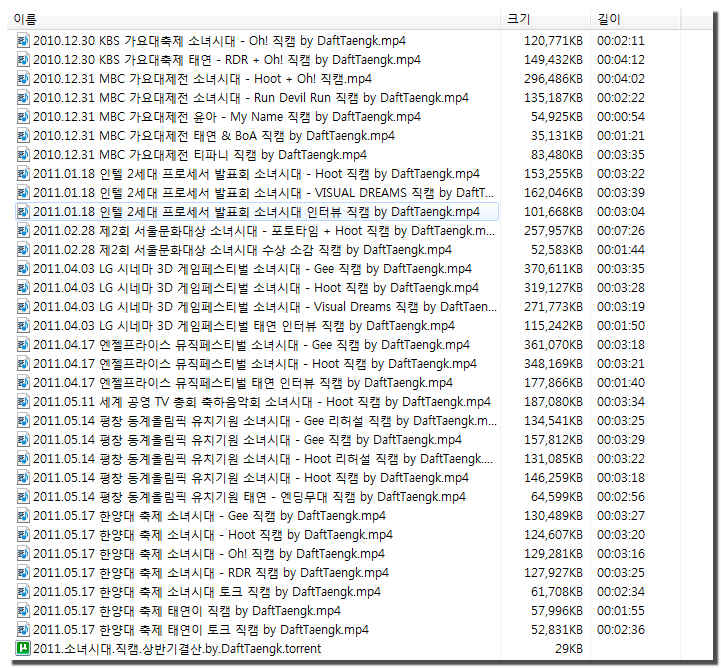Click the icon of LG 시네마 태연 인터뷰 file
721x668 pixels.
[x=23, y=326]
